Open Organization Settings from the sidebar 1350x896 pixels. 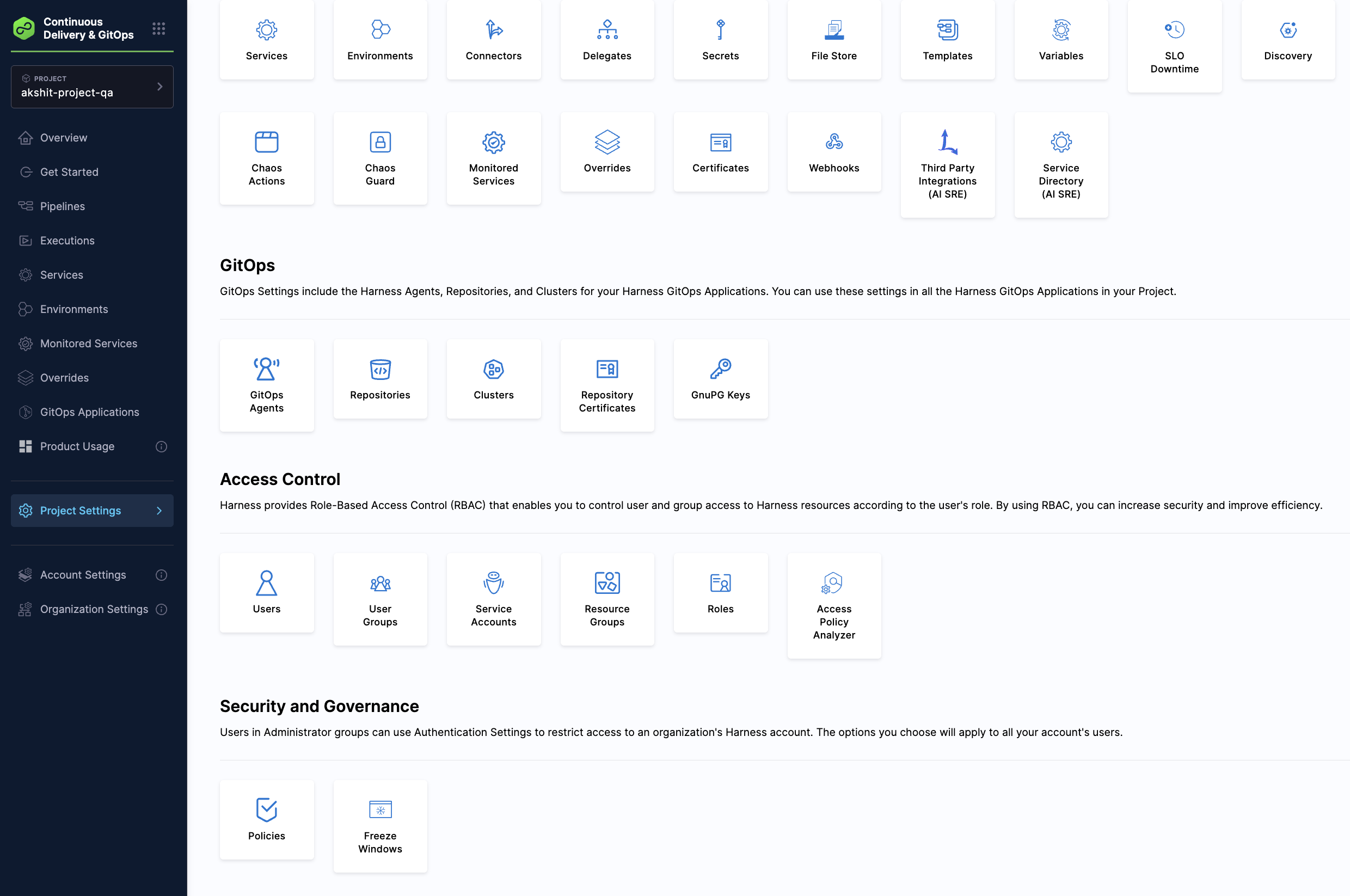pos(93,609)
